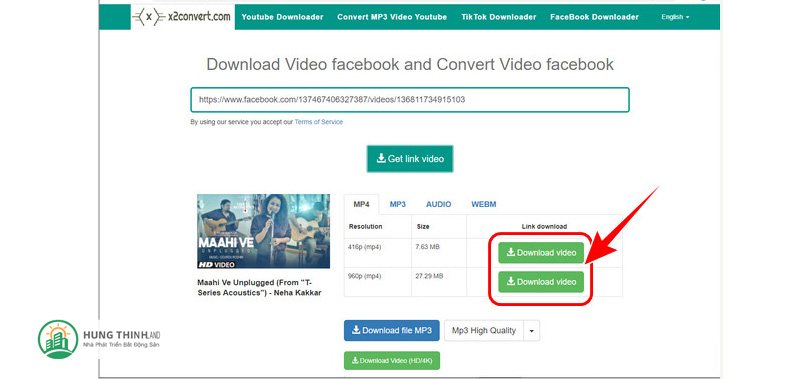Image resolution: width=800 pixels, height=379 pixels.
Task: Go to Convert MP3 Video Youtube
Action: coord(392,17)
